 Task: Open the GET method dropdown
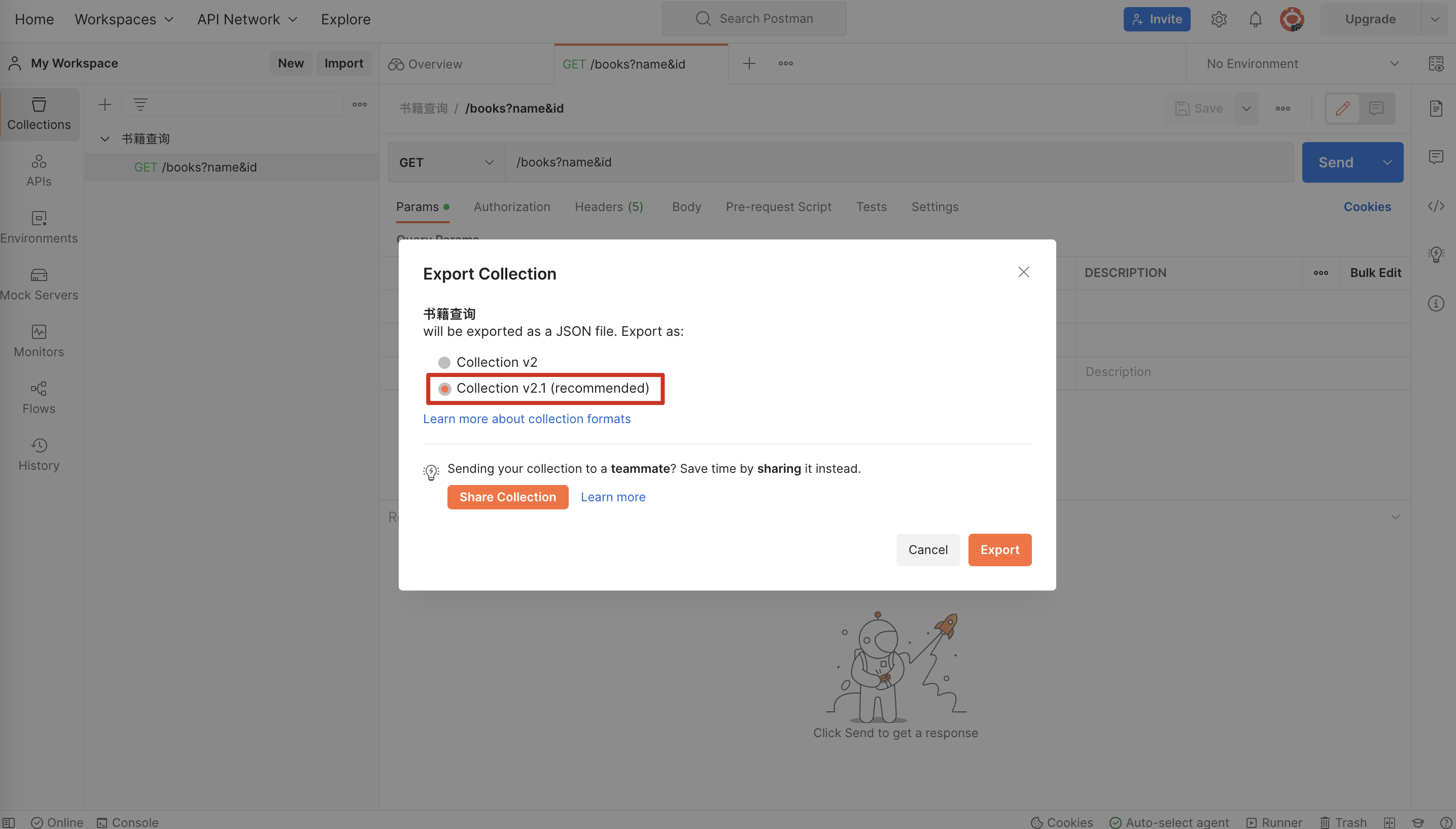(445, 162)
